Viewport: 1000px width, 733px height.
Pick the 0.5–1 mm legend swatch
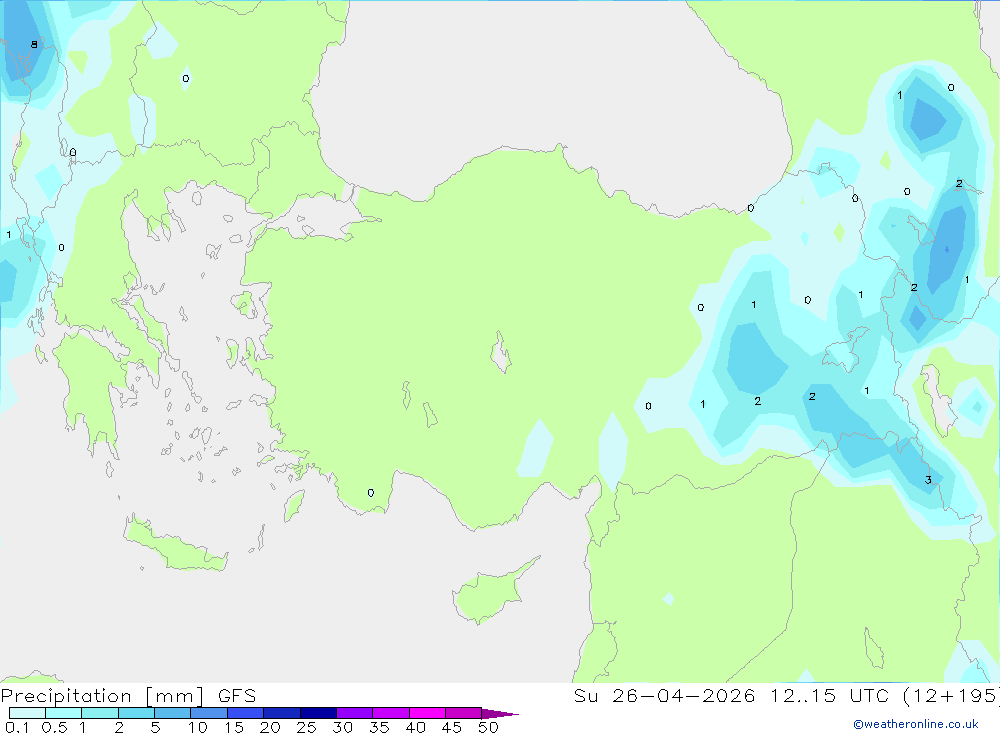pyautogui.click(x=63, y=713)
